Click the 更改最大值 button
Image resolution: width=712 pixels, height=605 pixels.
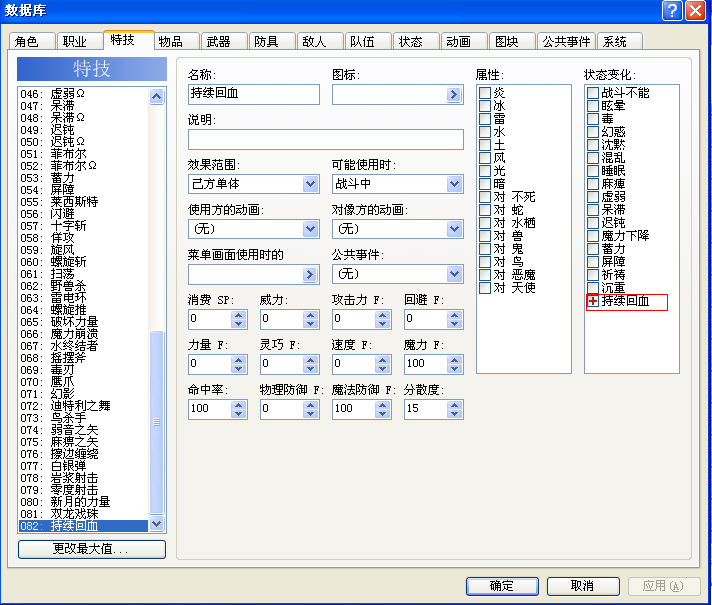point(92,549)
